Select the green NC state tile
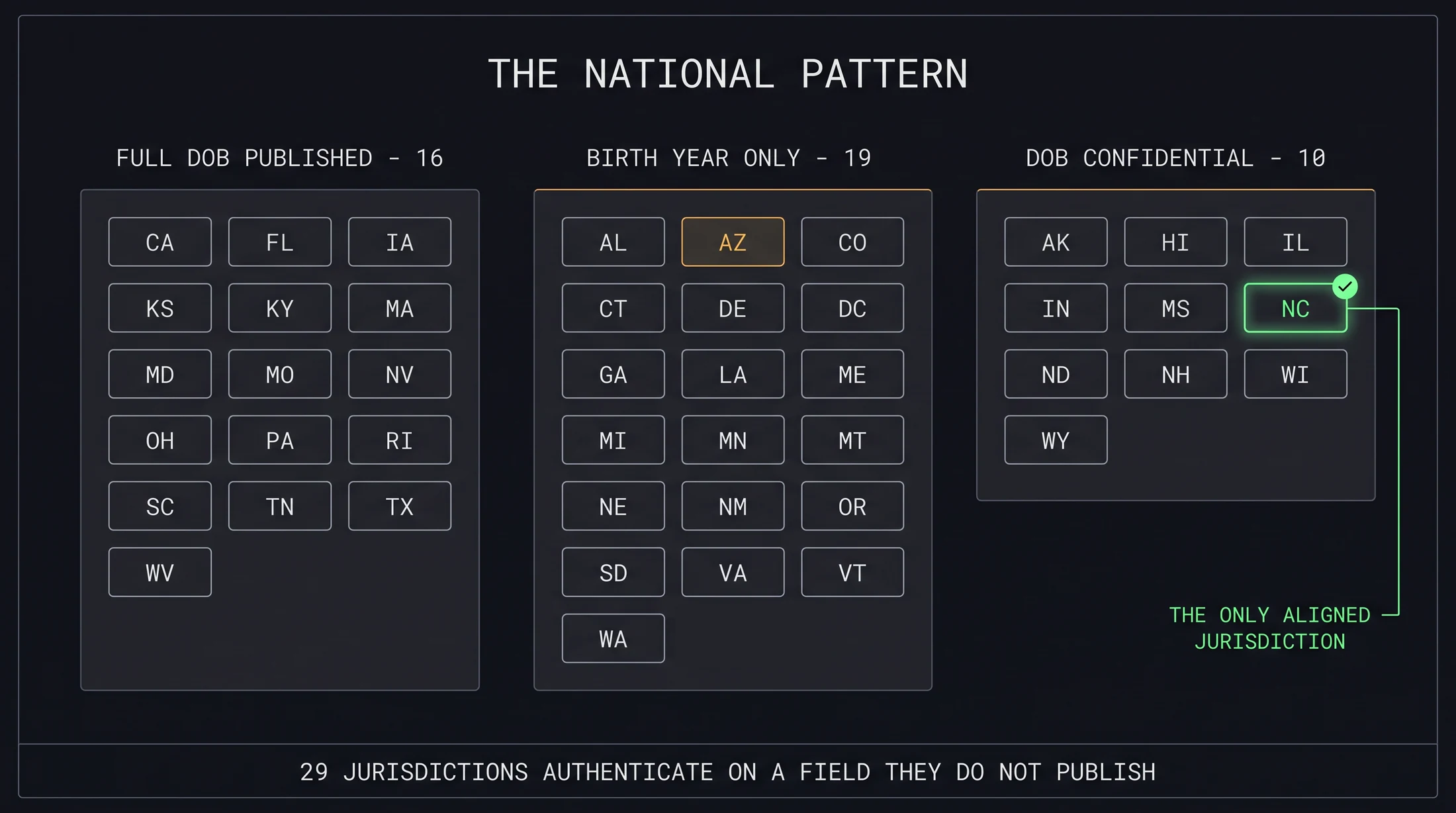The image size is (1456, 813). 1295,308
